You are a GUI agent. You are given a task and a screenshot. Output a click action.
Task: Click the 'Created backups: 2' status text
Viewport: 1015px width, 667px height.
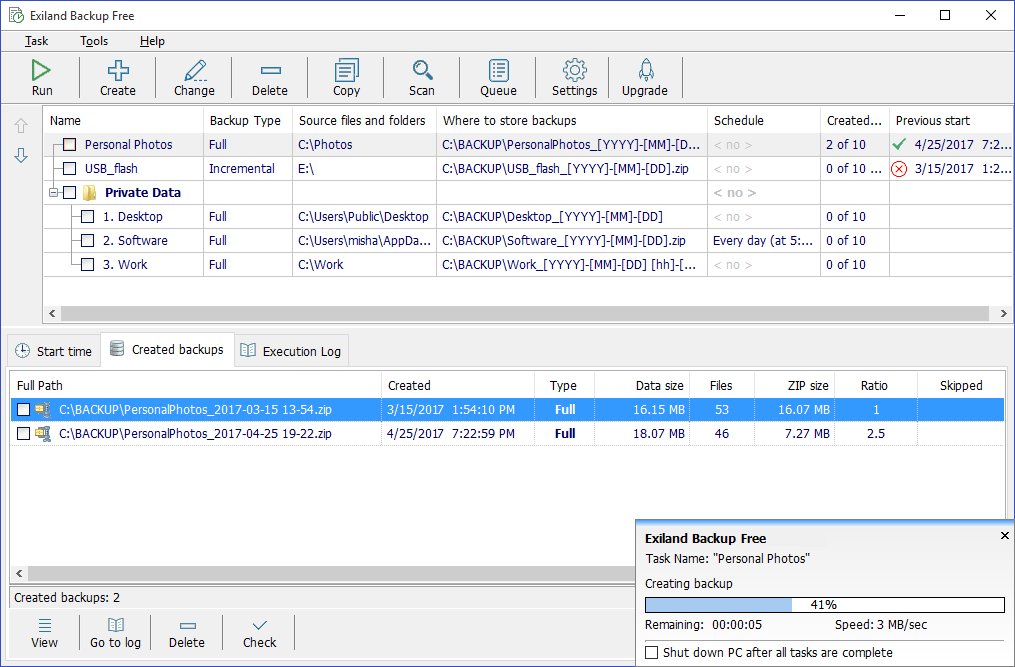coord(67,598)
